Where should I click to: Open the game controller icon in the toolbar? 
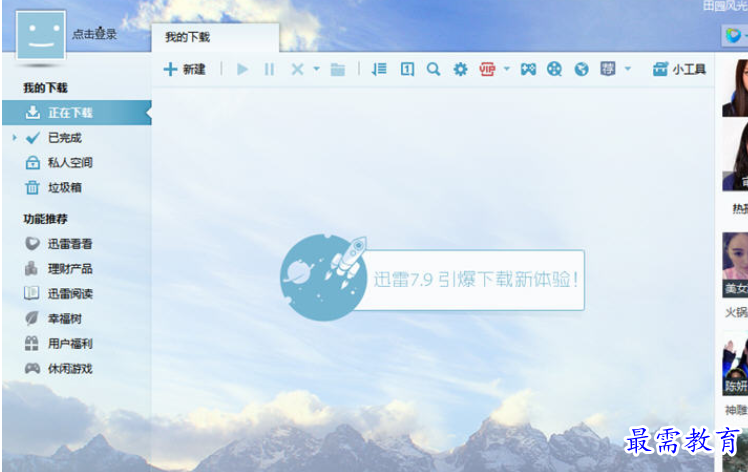(528, 69)
